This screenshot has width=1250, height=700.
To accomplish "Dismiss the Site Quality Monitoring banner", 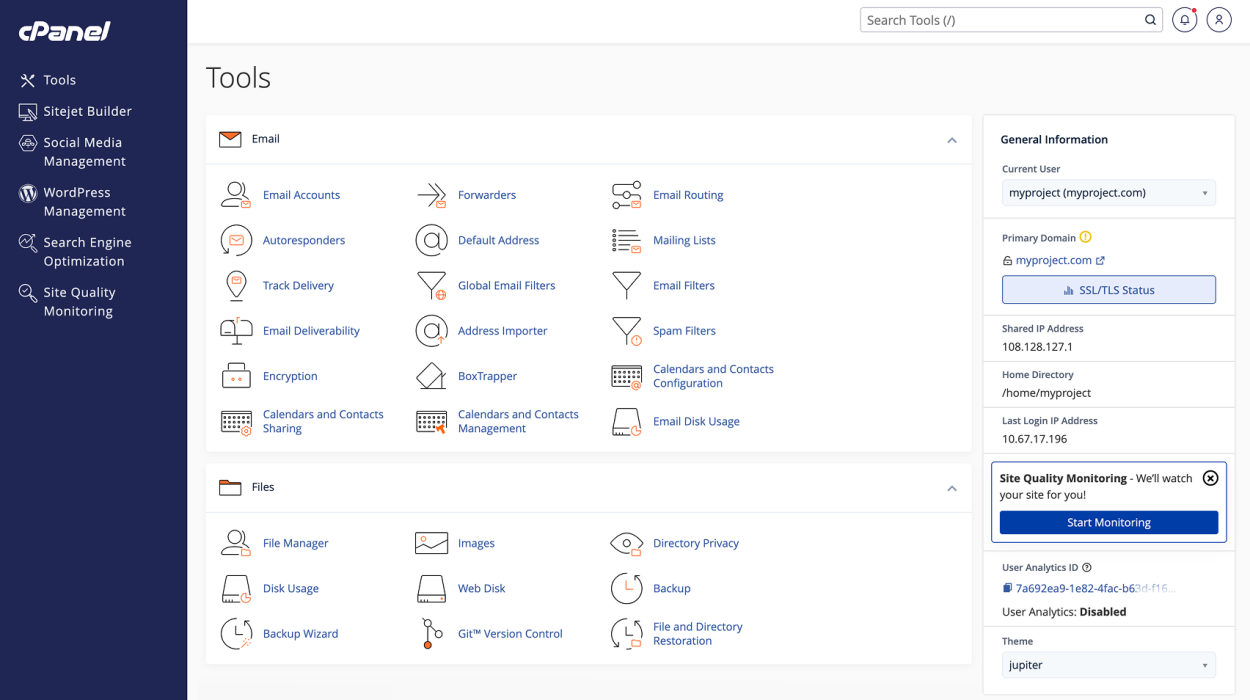I will [x=1210, y=478].
